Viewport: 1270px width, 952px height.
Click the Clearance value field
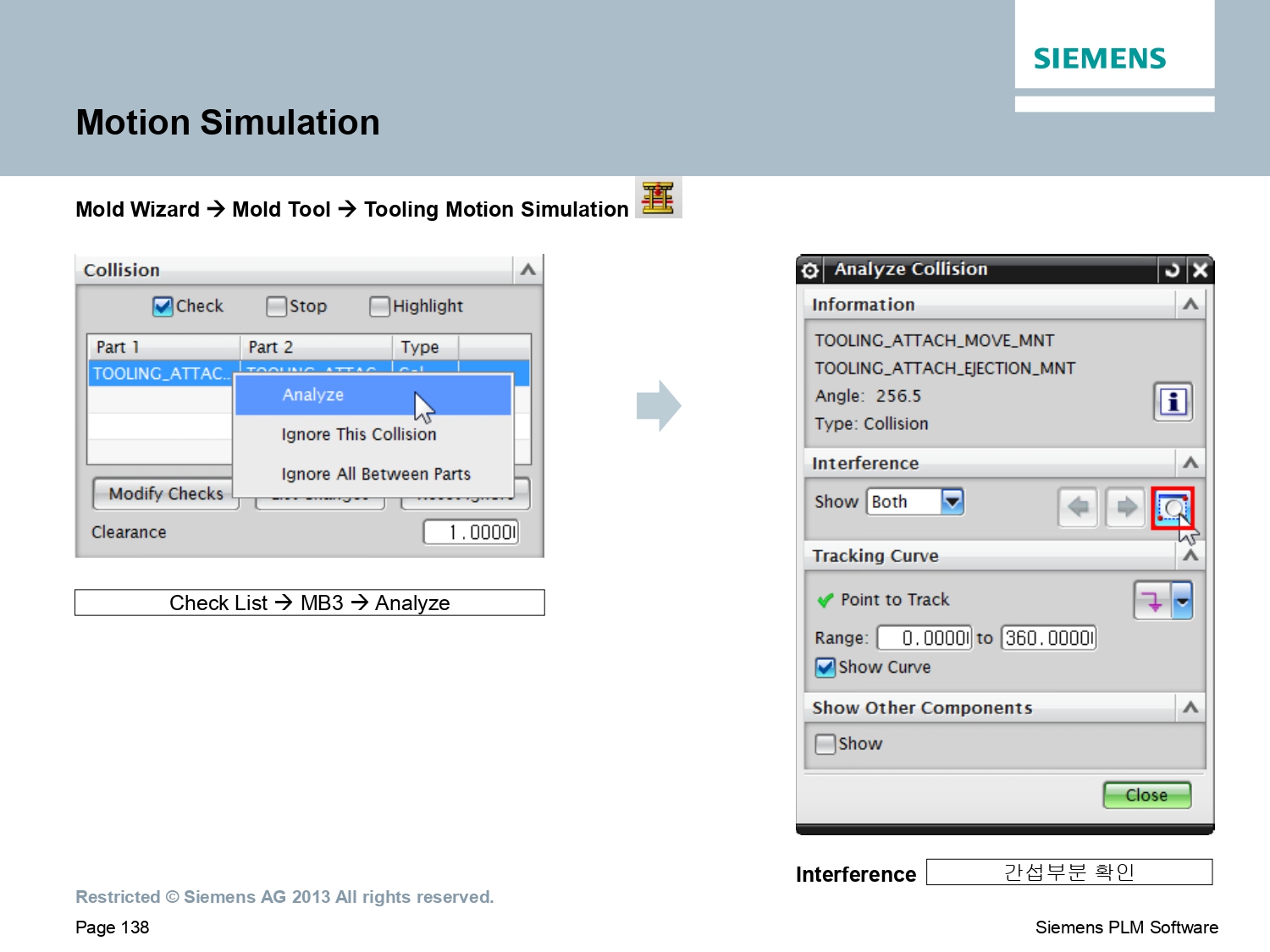pyautogui.click(x=471, y=532)
